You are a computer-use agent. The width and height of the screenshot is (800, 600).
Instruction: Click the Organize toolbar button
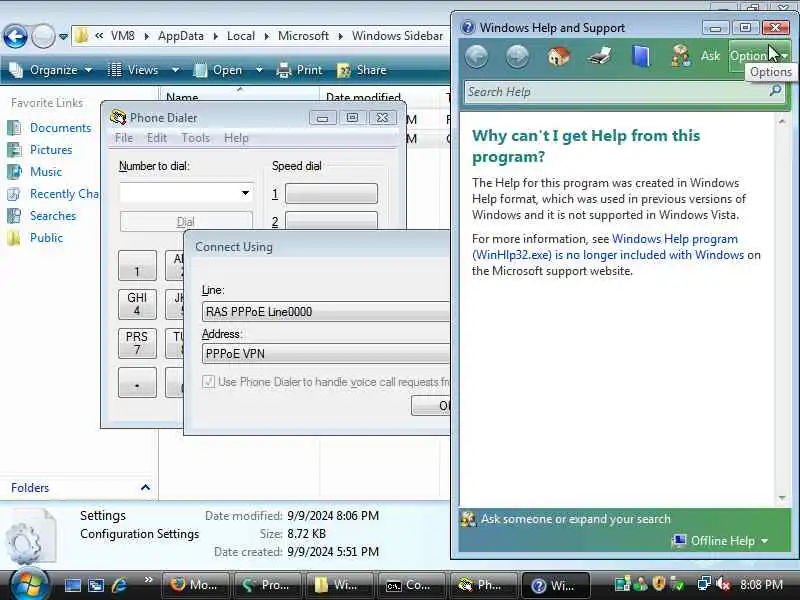coord(50,70)
